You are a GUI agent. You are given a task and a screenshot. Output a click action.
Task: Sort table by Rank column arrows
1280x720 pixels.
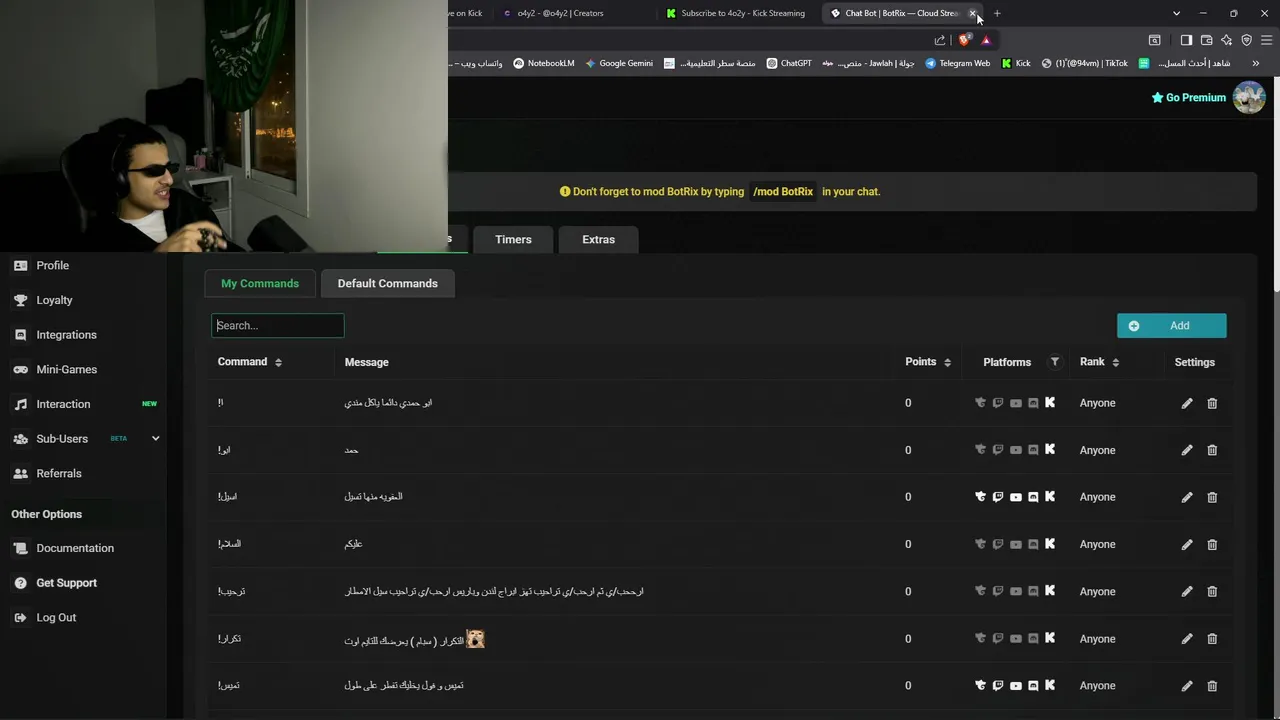(x=1115, y=362)
